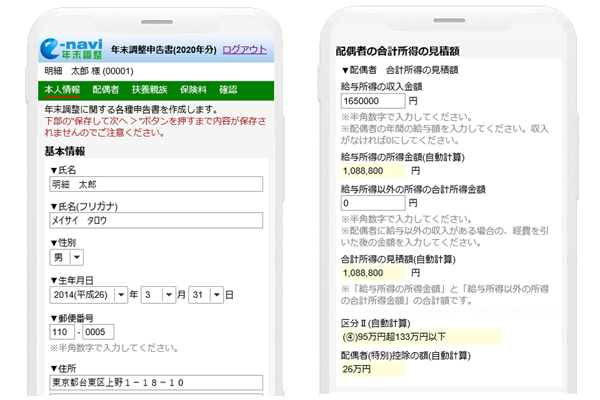The image size is (600, 400).
Task: Open the 確認 tab
Action: (x=228, y=90)
